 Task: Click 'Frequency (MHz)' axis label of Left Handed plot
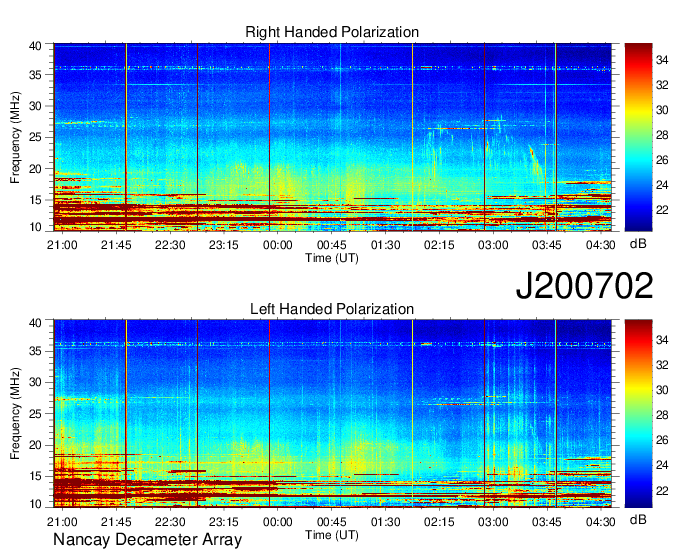point(15,414)
